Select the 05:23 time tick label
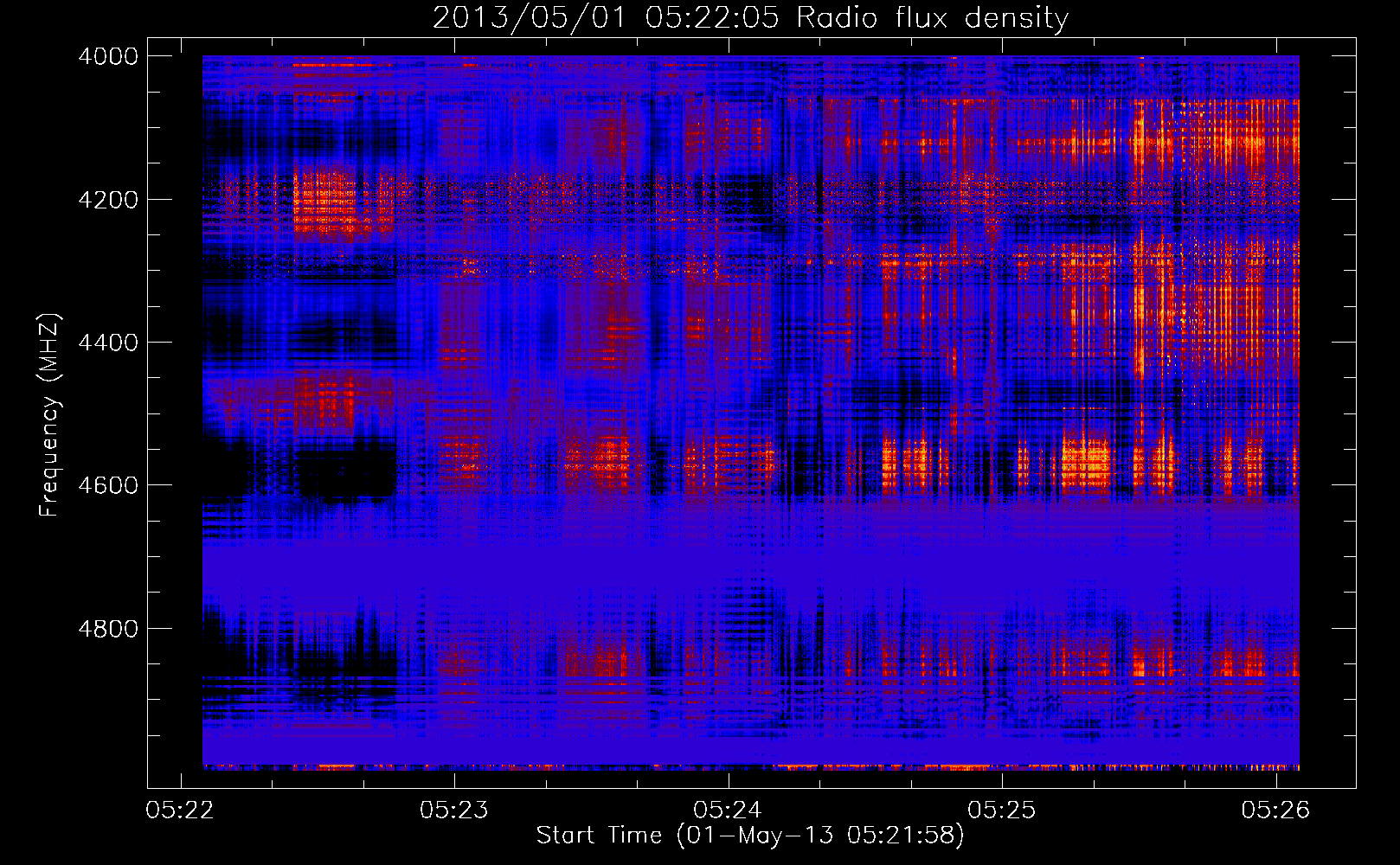Viewport: 1400px width, 865px height. click(x=454, y=810)
